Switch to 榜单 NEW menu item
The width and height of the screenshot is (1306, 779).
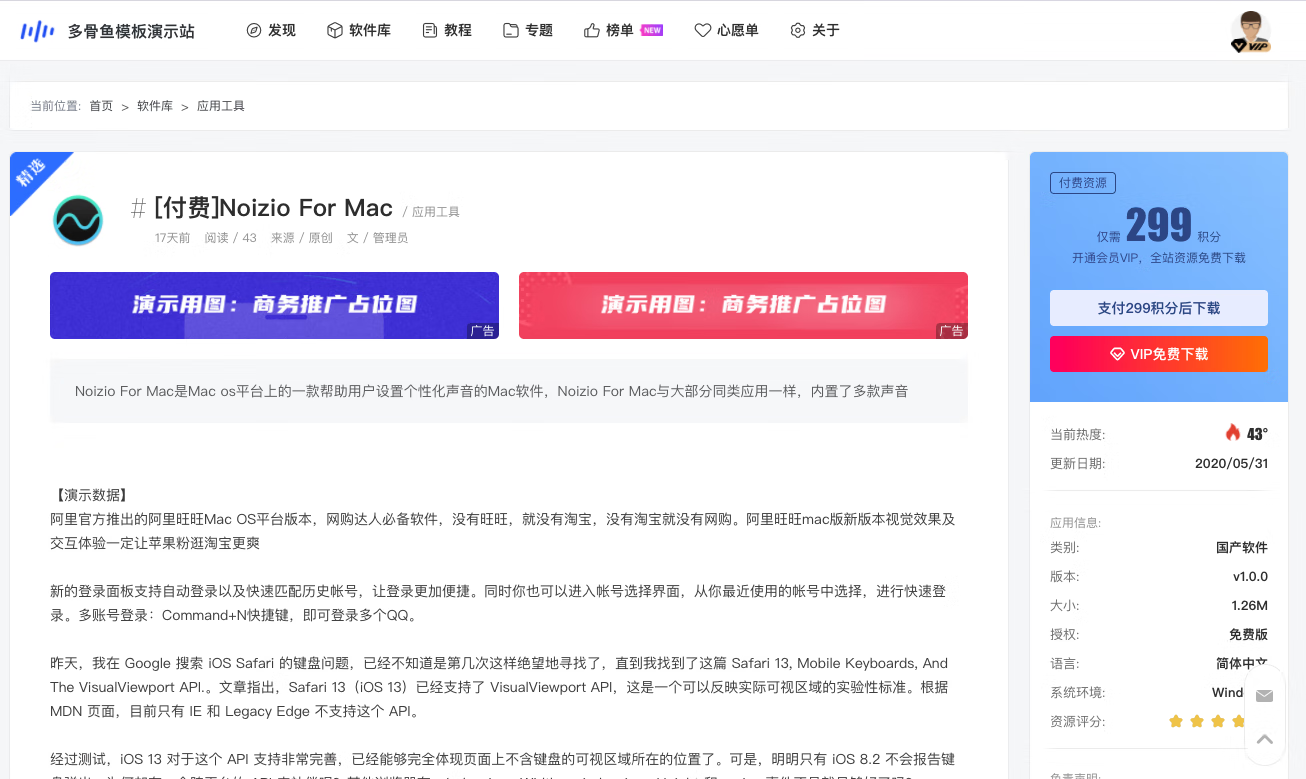point(620,30)
